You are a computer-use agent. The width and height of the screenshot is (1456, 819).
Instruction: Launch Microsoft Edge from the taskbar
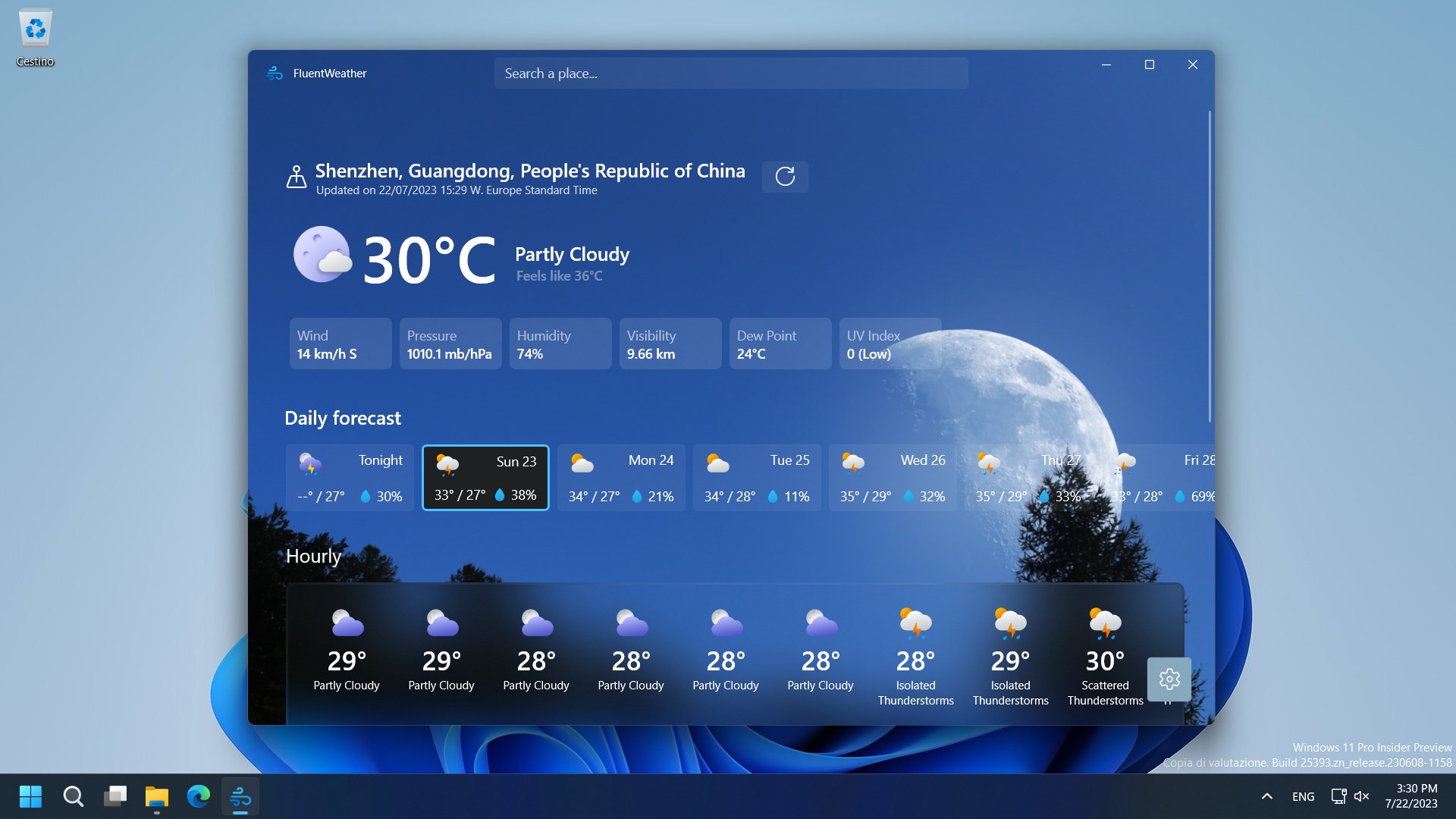pos(197,796)
